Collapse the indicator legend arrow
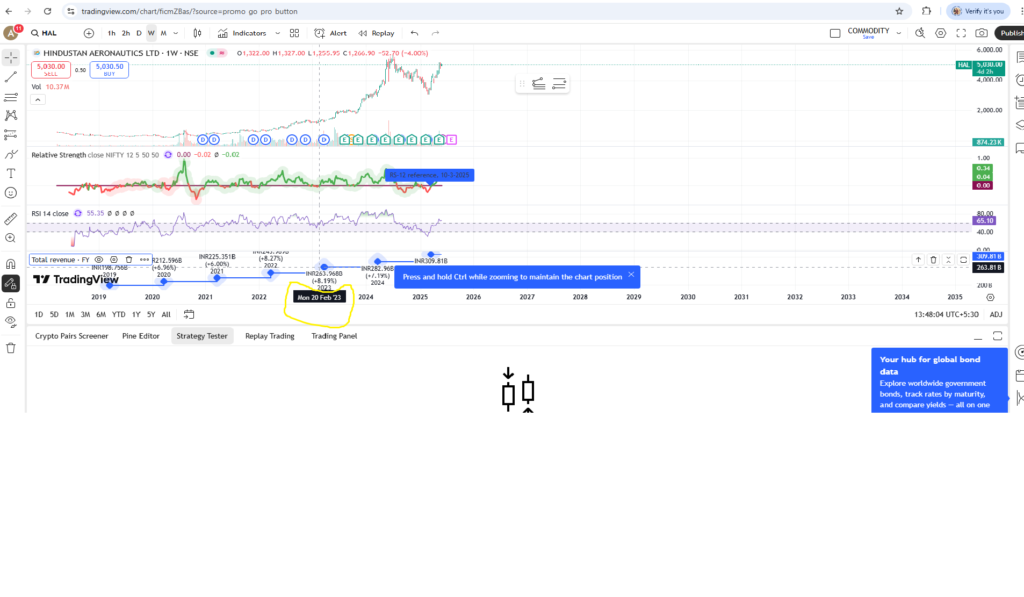 pyautogui.click(x=38, y=99)
